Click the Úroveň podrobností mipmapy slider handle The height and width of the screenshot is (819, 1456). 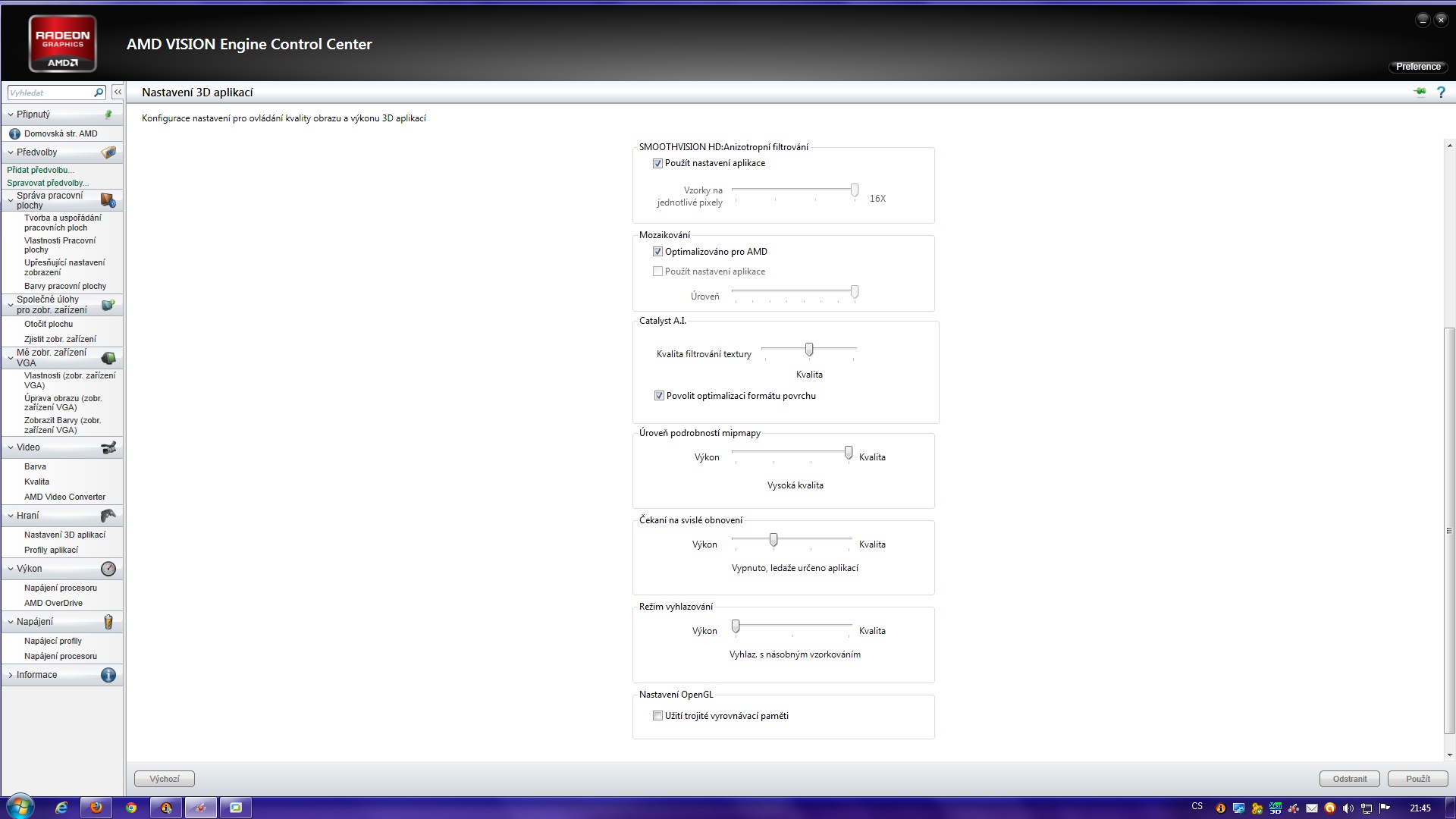[x=849, y=453]
